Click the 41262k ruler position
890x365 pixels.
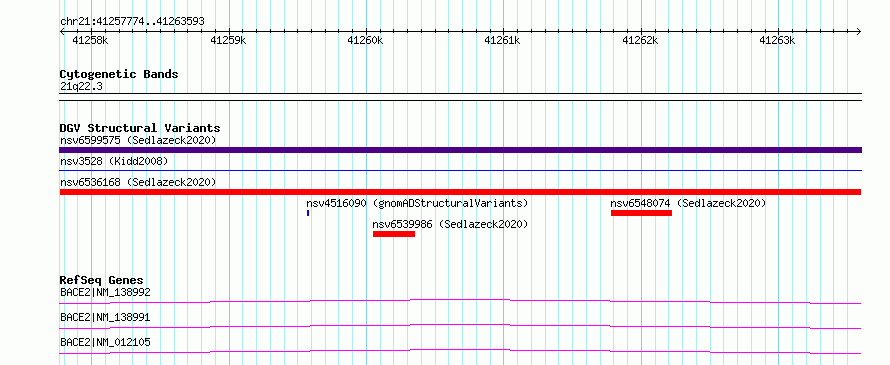[640, 40]
